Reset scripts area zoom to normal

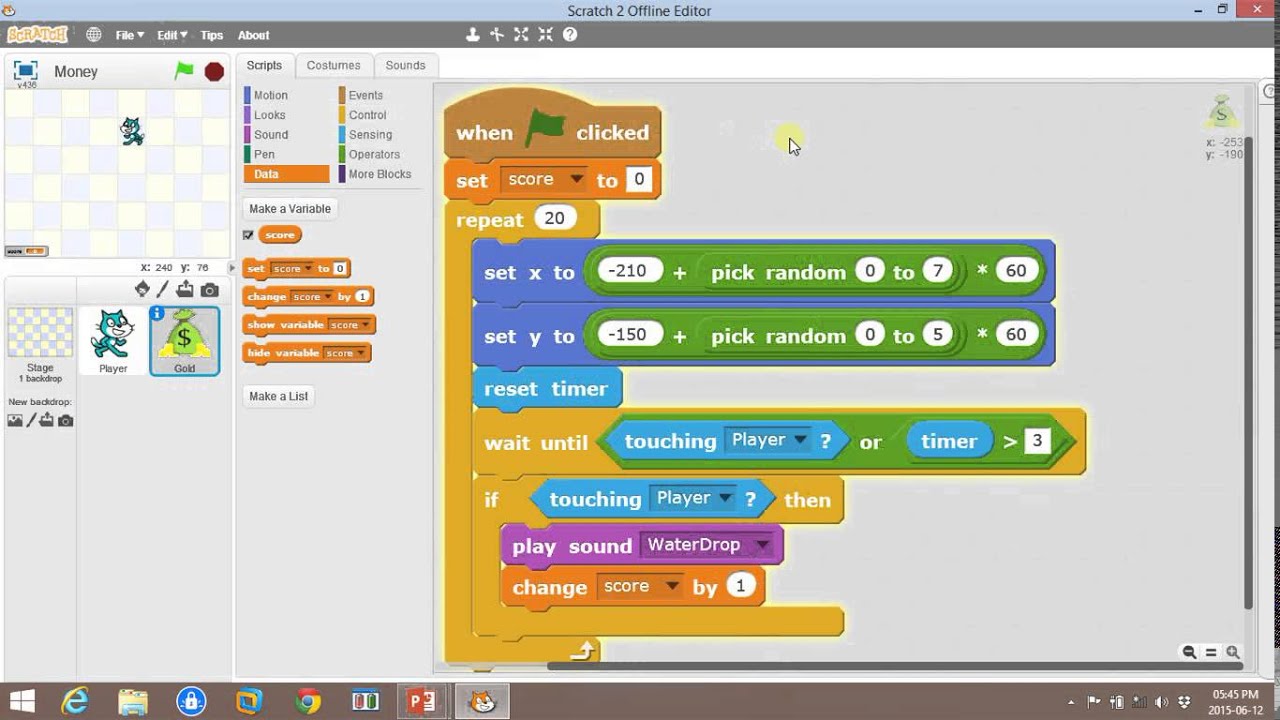tap(1211, 652)
